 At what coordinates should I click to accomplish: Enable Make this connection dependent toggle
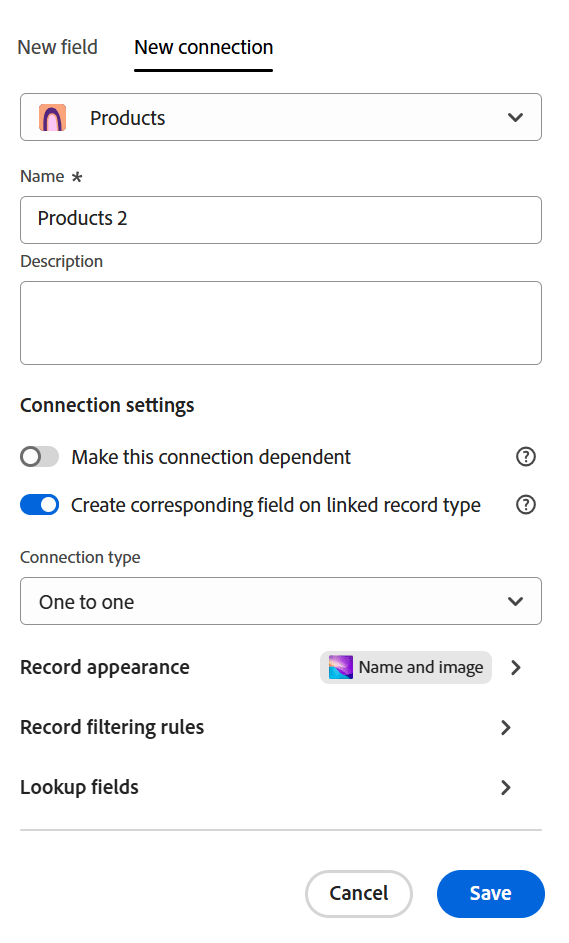click(x=40, y=457)
